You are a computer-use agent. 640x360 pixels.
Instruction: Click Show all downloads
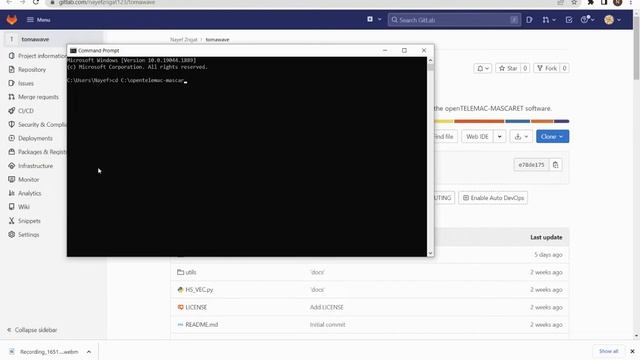[608, 351]
